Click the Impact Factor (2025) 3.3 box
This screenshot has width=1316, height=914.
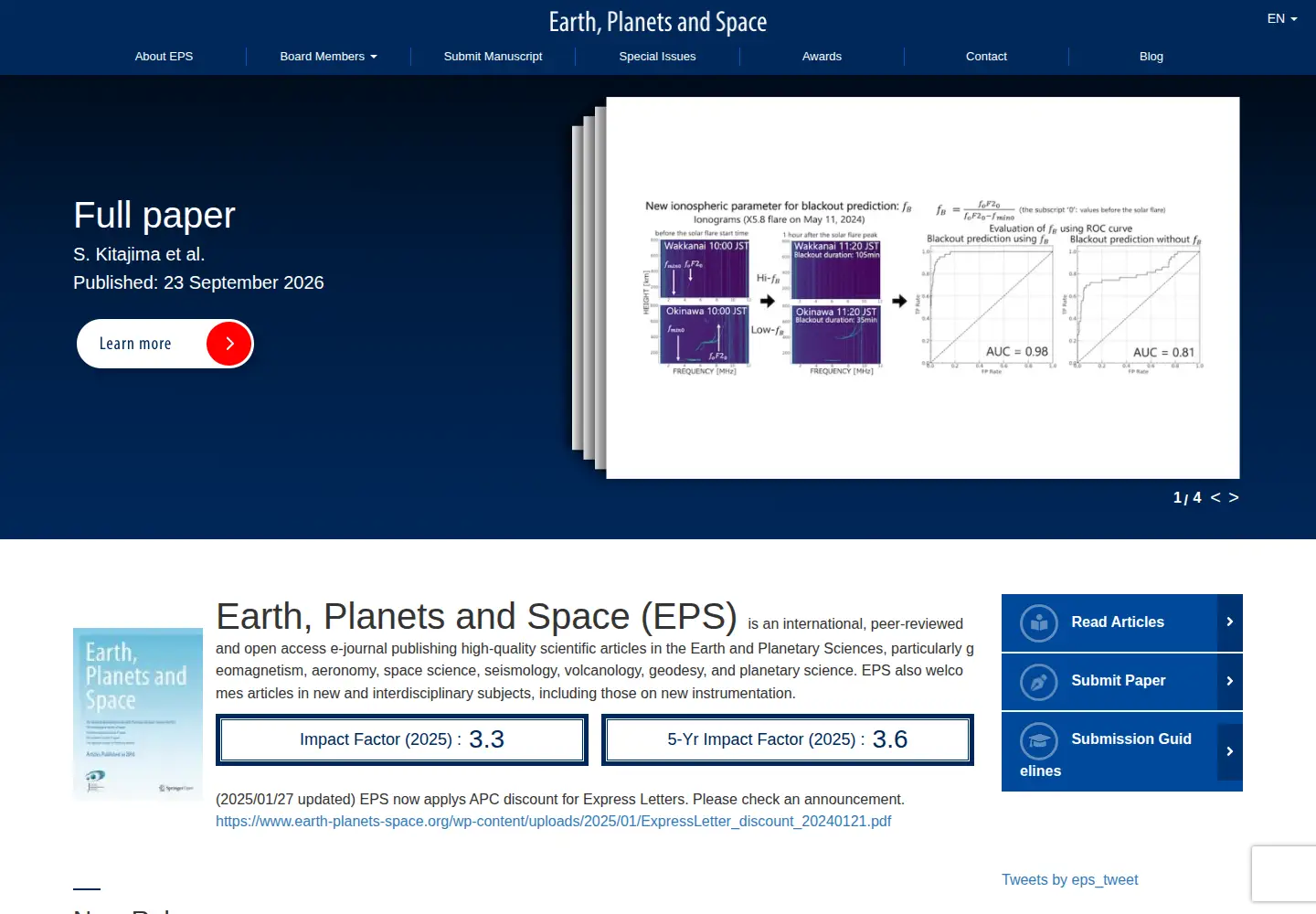(x=402, y=739)
